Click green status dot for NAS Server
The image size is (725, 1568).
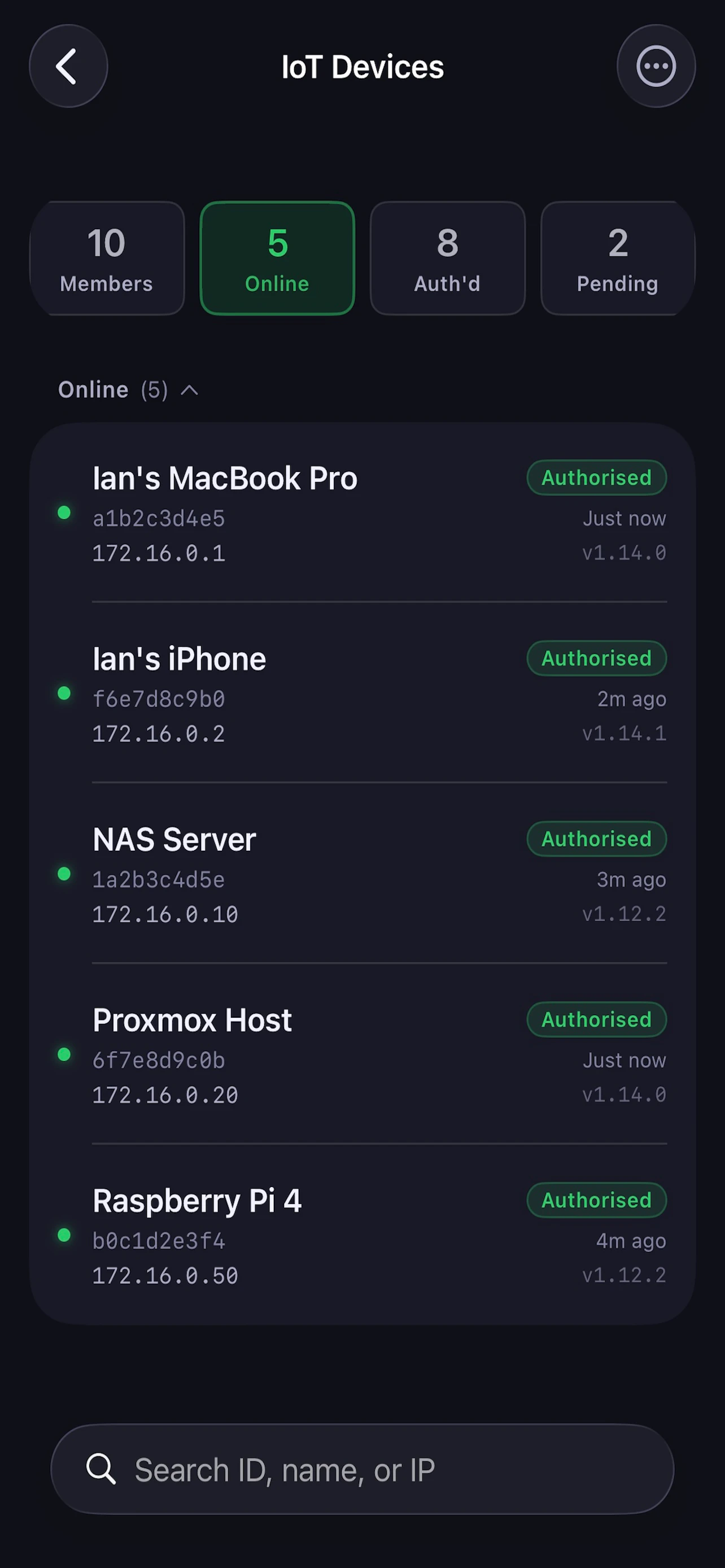[x=64, y=874]
